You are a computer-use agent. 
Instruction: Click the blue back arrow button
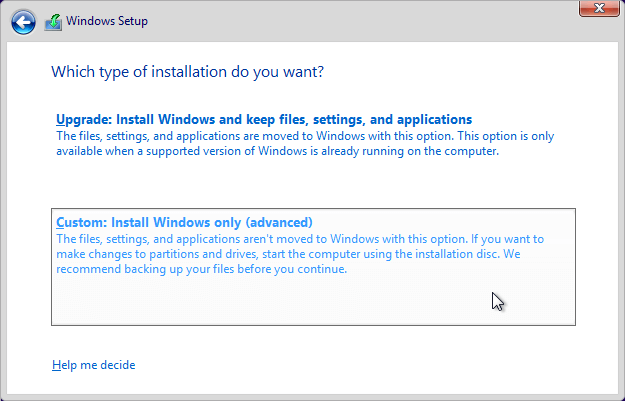click(24, 21)
